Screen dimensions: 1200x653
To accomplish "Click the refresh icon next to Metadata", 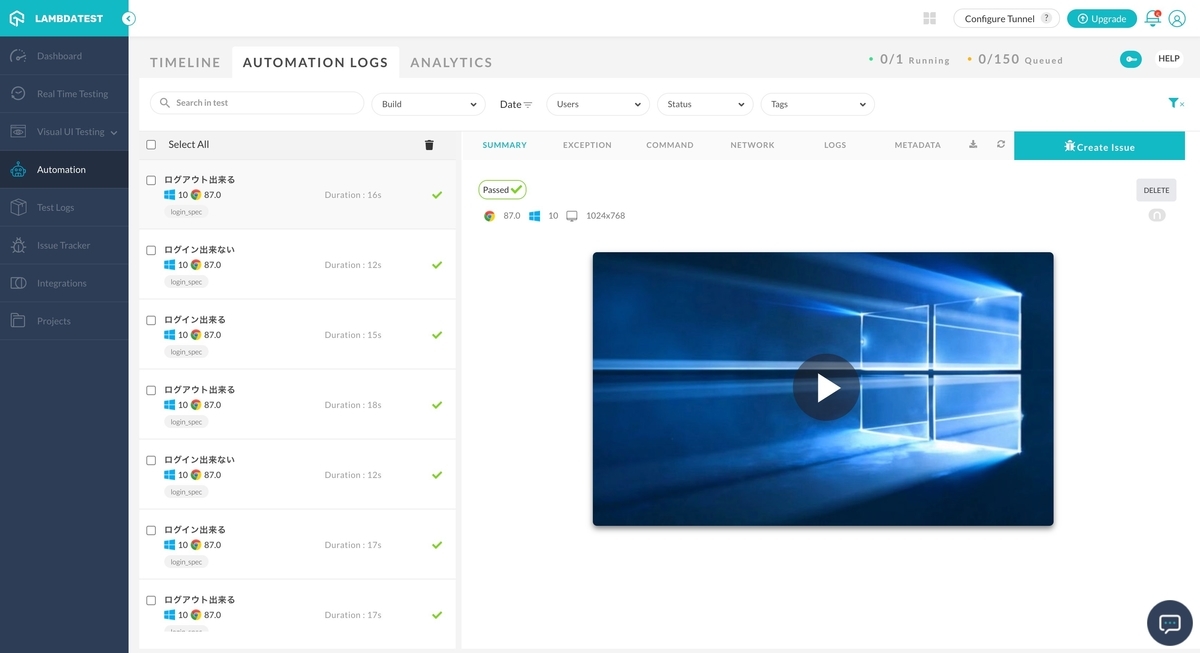I will pyautogui.click(x=1001, y=145).
